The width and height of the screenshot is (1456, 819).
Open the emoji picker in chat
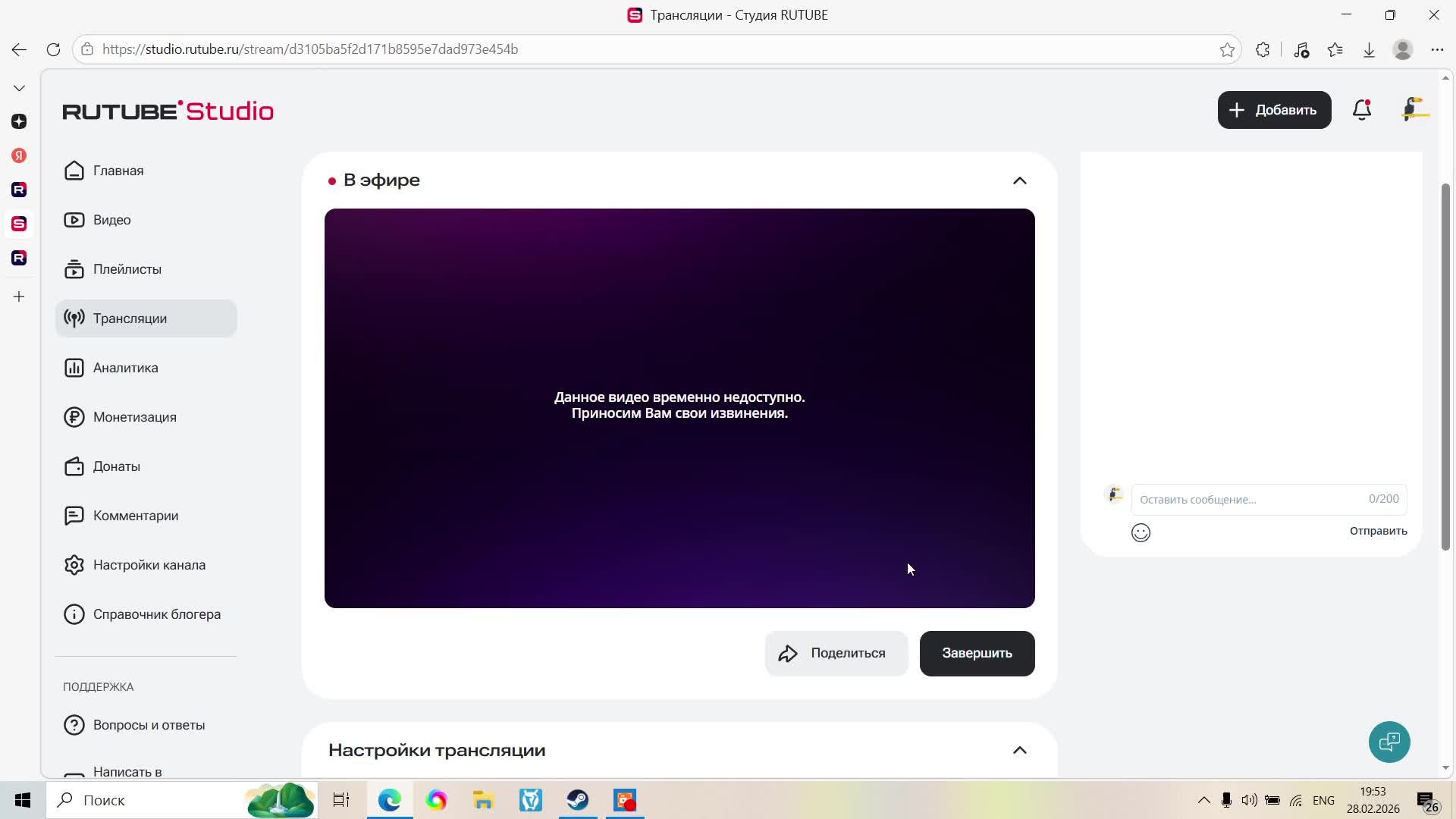(x=1141, y=532)
